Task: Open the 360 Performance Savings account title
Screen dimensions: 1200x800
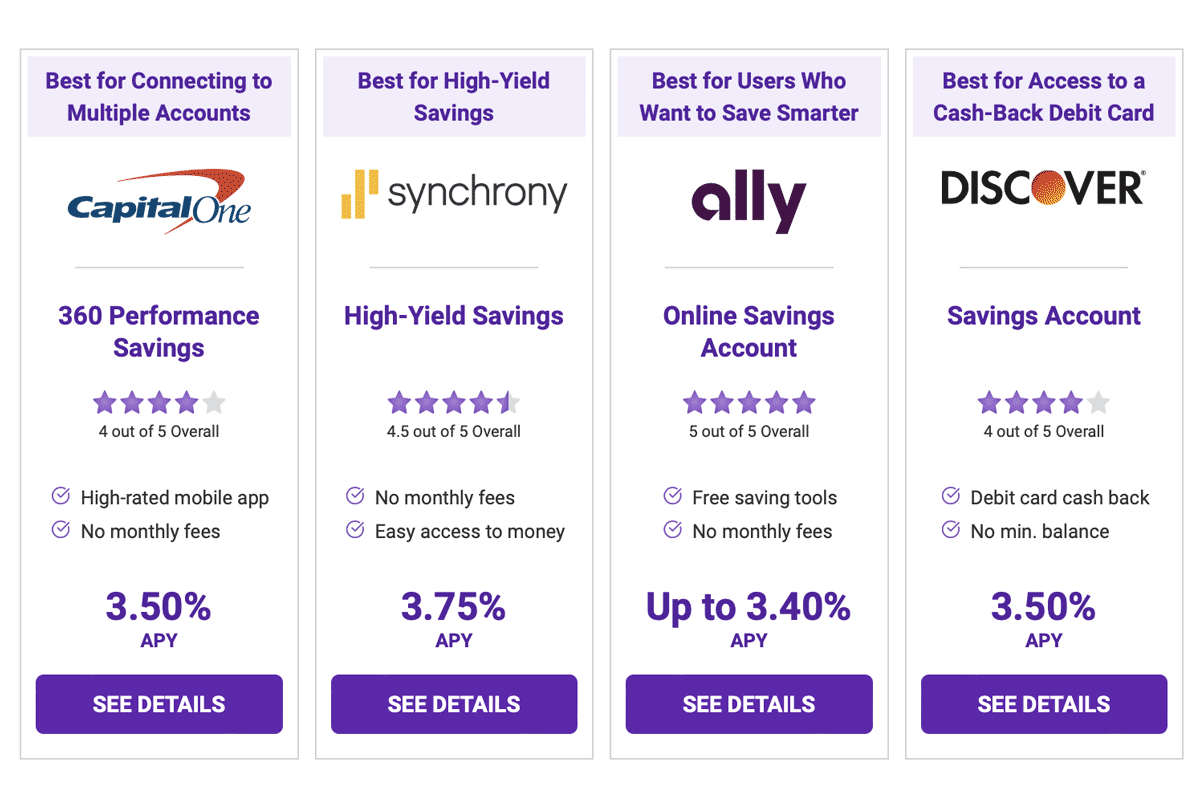Action: [158, 331]
